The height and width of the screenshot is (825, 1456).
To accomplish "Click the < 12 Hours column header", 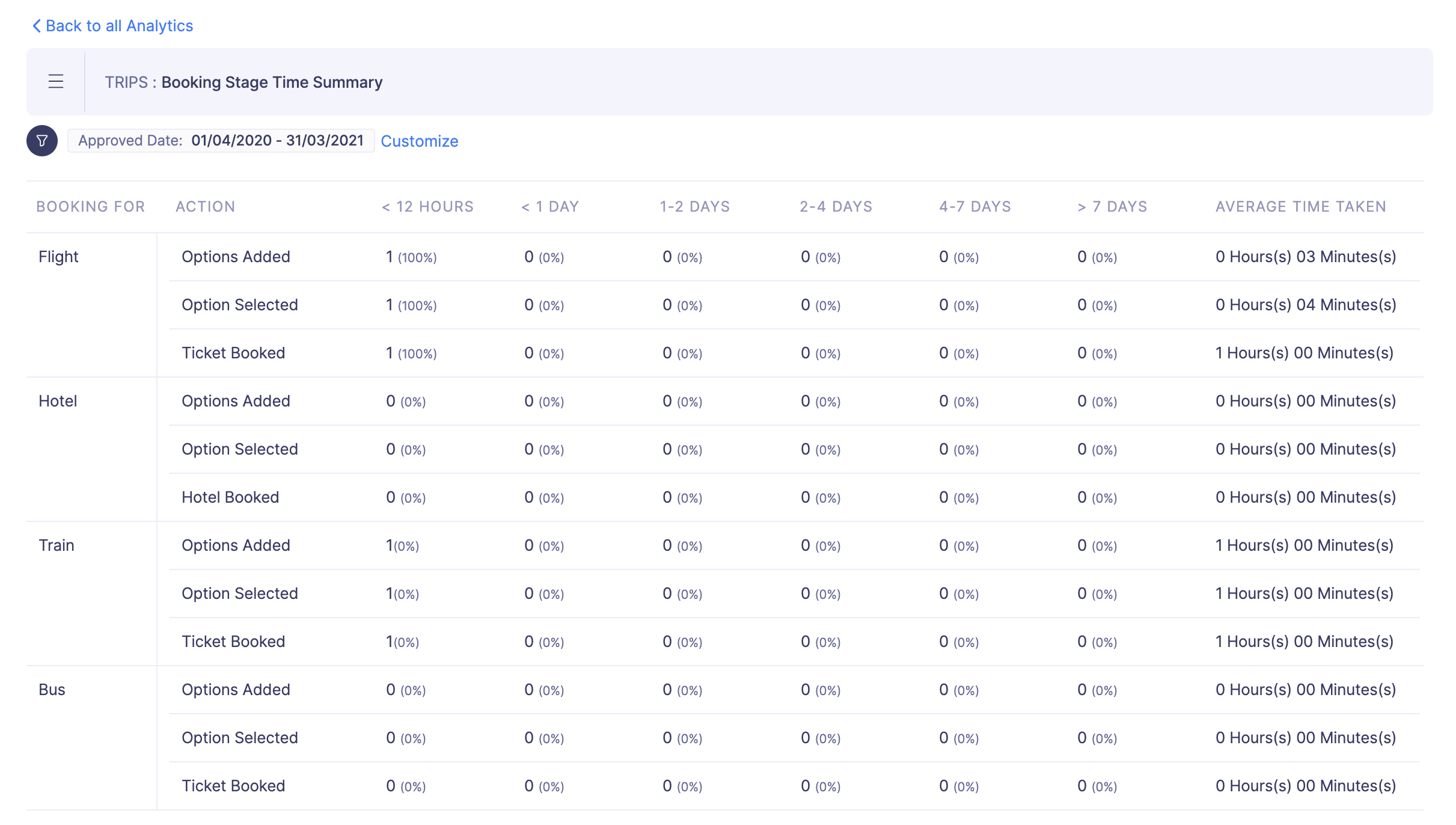I will (427, 206).
